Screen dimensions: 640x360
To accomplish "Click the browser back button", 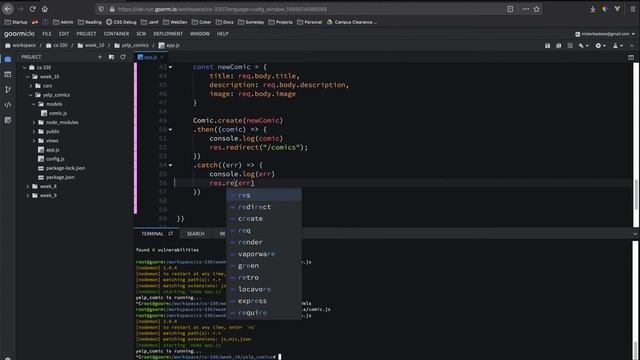I will pos(8,9).
